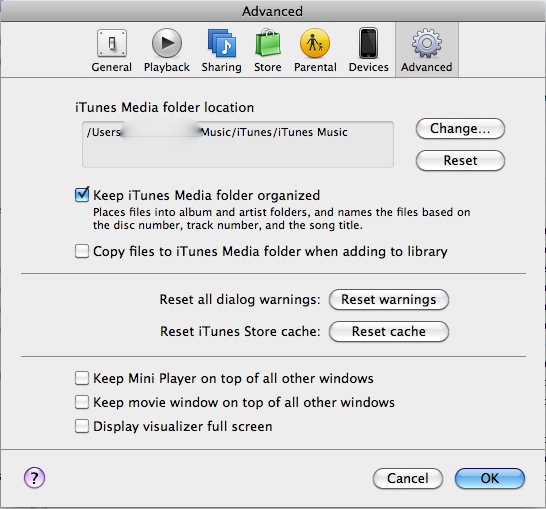The height and width of the screenshot is (509, 546).
Task: Cancel the preferences dialog
Action: point(408,478)
